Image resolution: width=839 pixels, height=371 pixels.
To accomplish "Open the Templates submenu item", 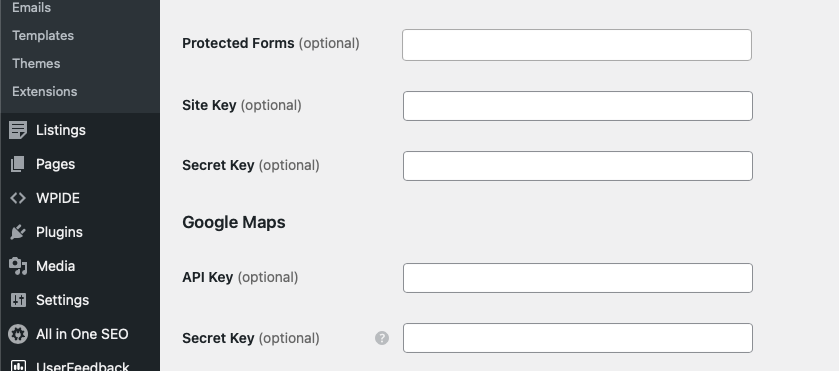I will point(43,35).
